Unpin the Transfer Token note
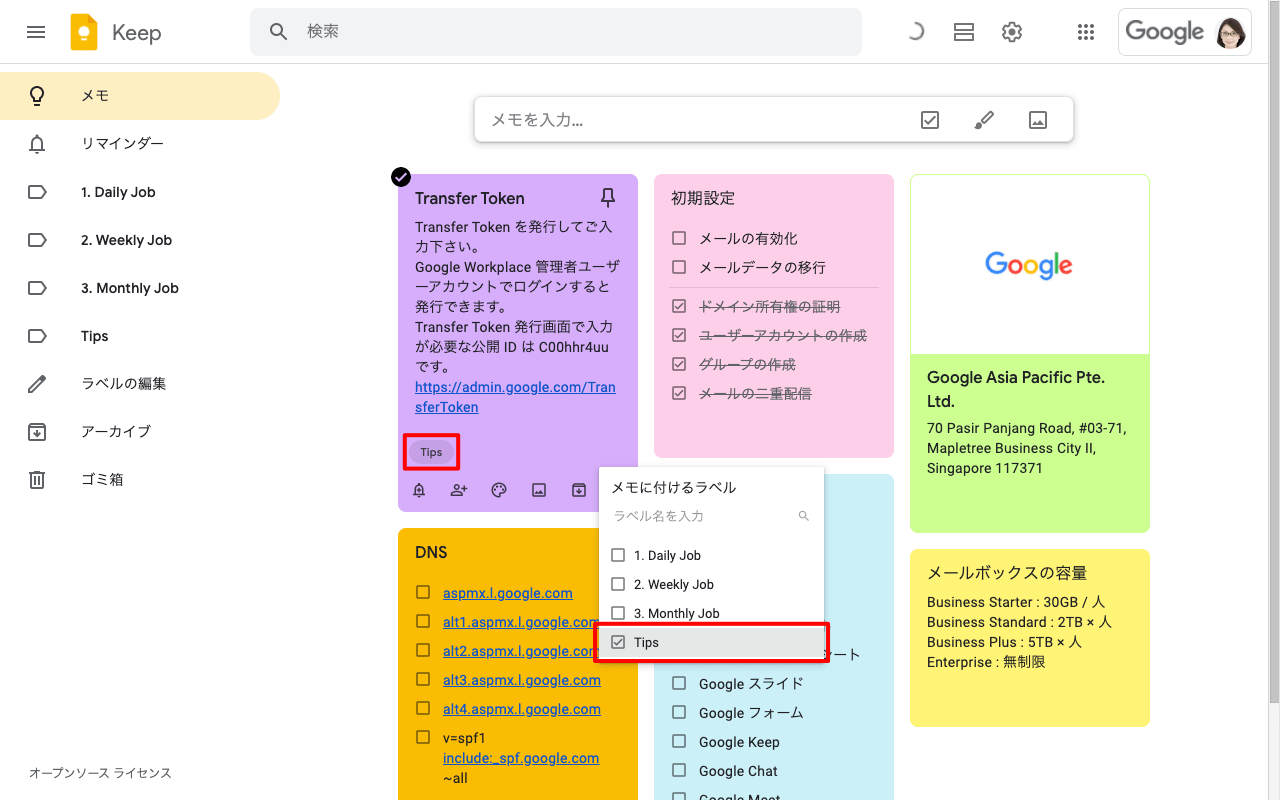 pyautogui.click(x=608, y=197)
